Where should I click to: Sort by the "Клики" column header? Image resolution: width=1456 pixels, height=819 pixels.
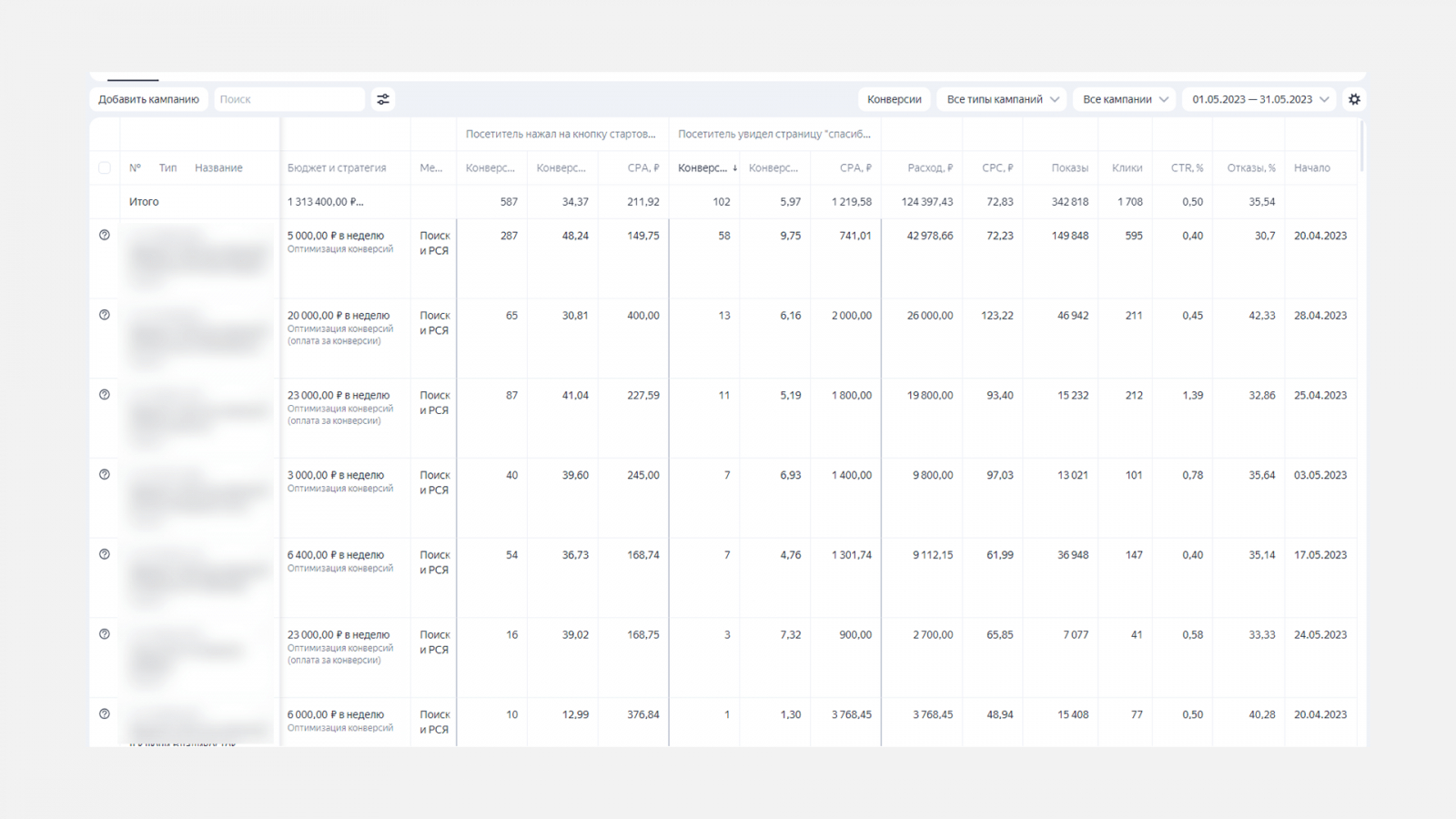(1127, 168)
